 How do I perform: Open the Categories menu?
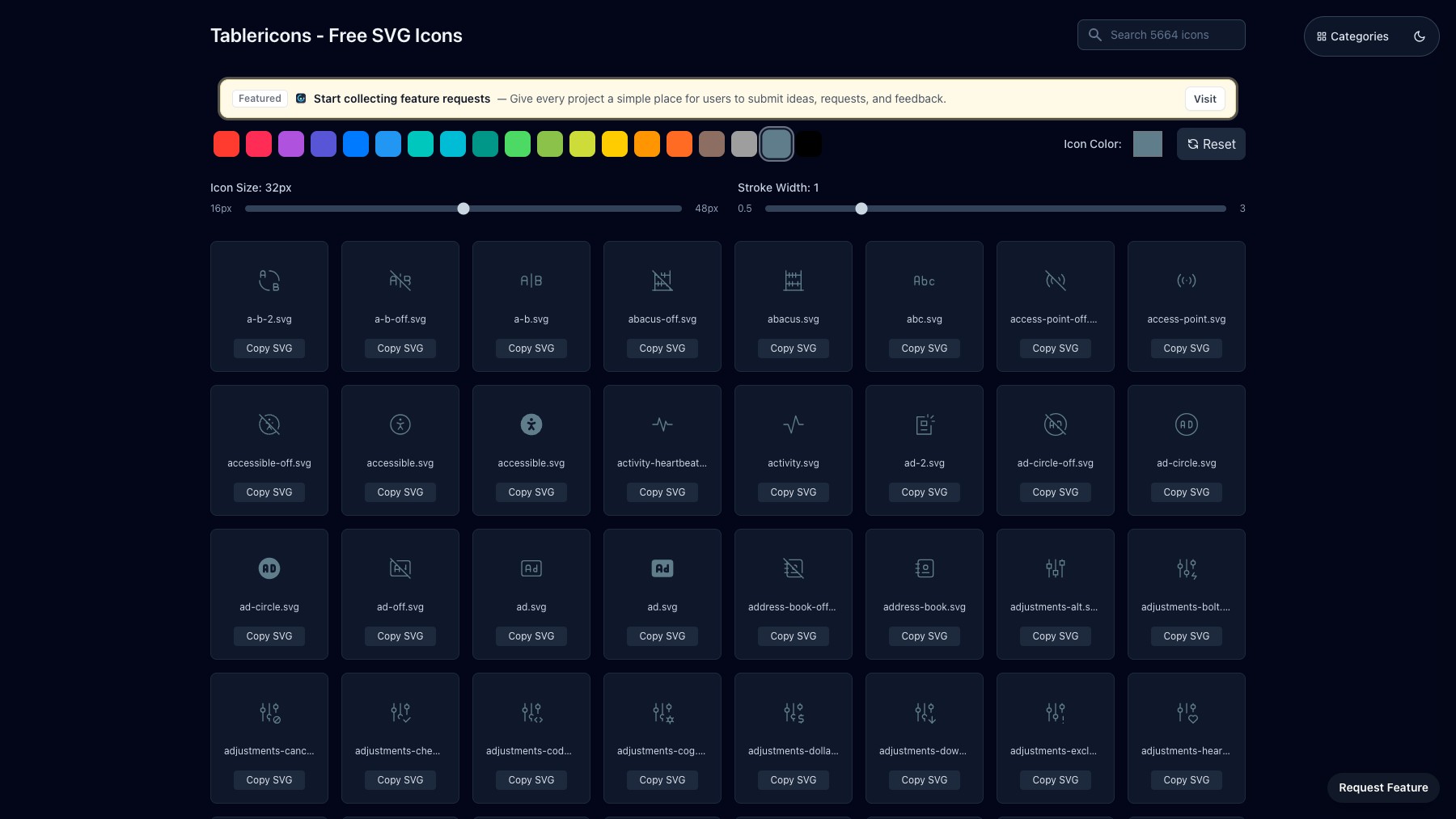pos(1352,36)
